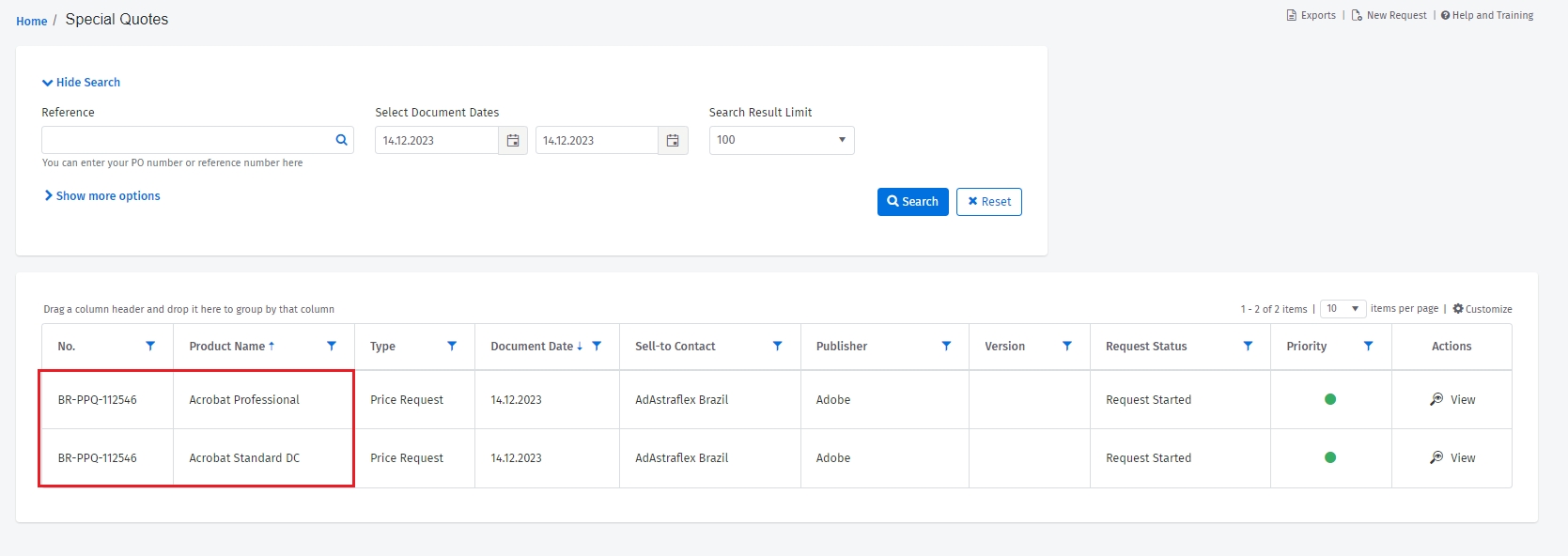Click the Reset button
Viewport: 1568px width, 556px height.
(988, 202)
